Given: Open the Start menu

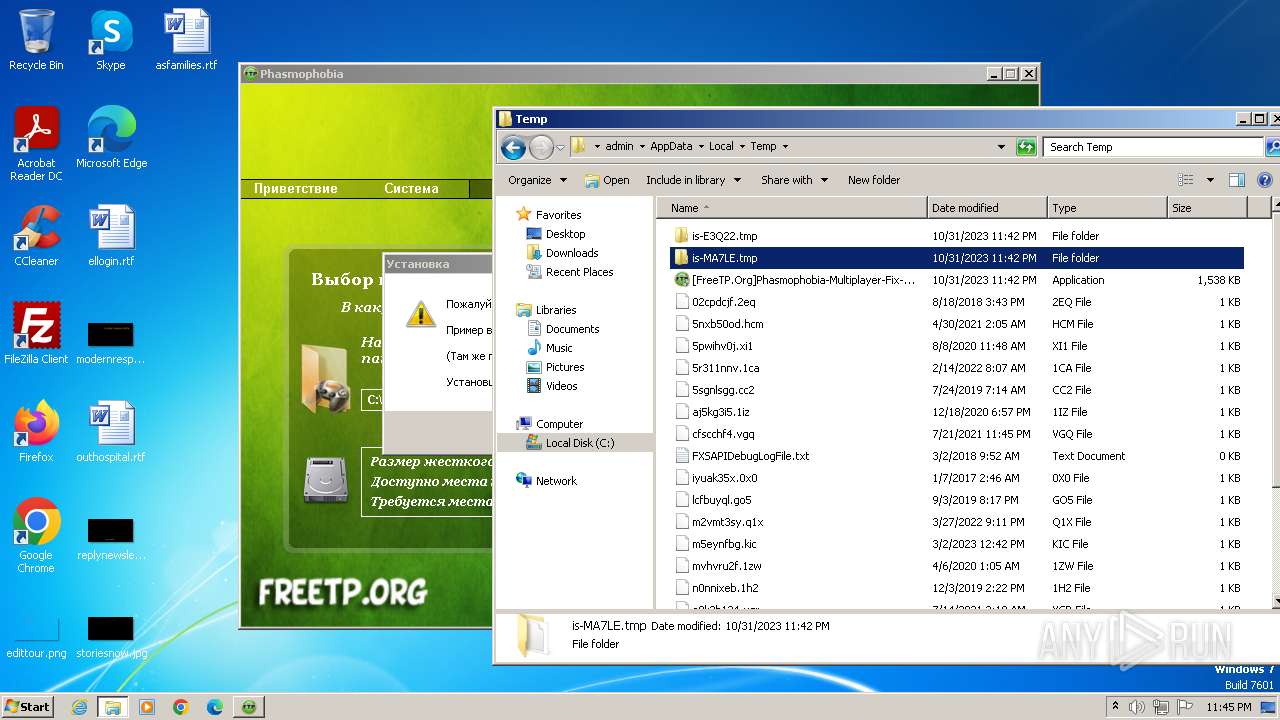Looking at the screenshot, I should tap(27, 707).
